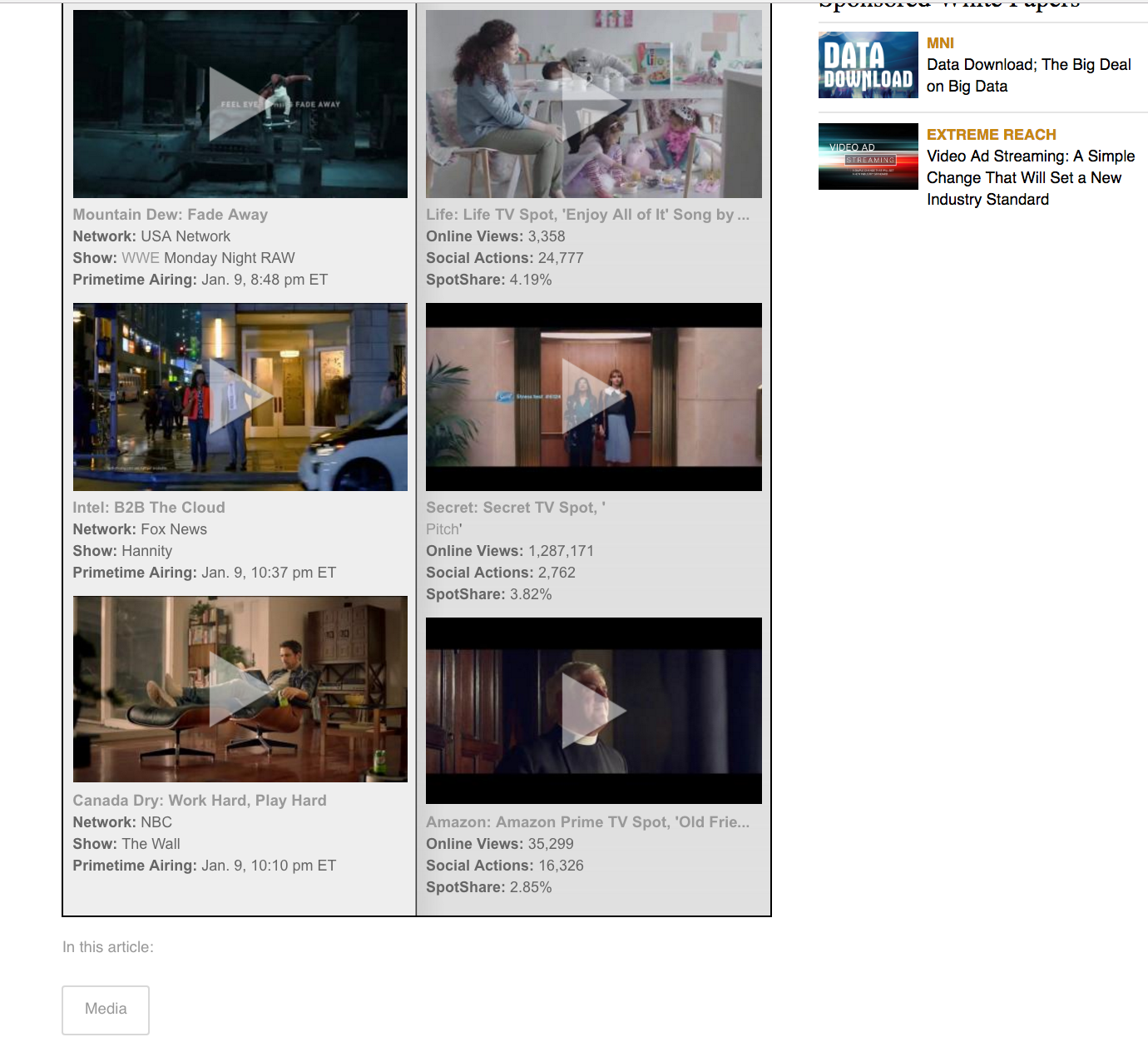Open the Amazon Prime TV Spot 'Old Frie...' link

coord(588,822)
